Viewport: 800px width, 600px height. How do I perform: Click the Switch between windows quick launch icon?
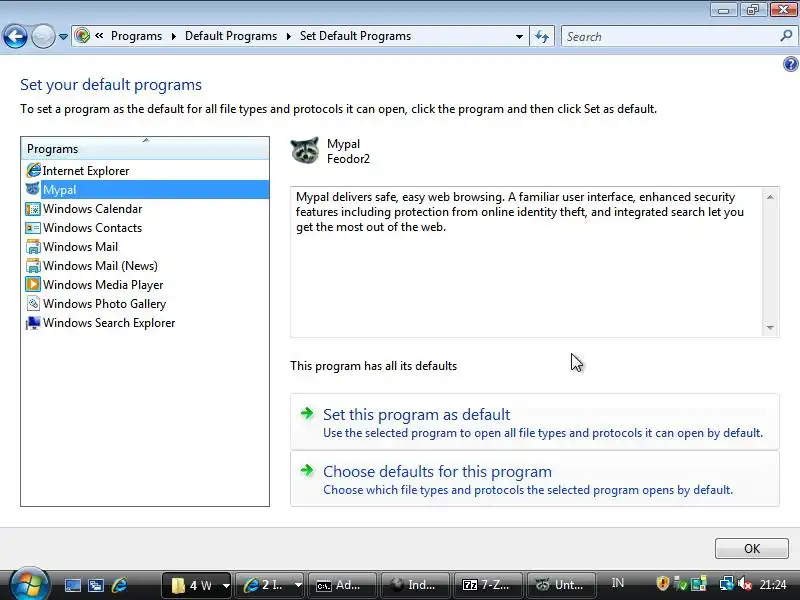pyautogui.click(x=96, y=585)
